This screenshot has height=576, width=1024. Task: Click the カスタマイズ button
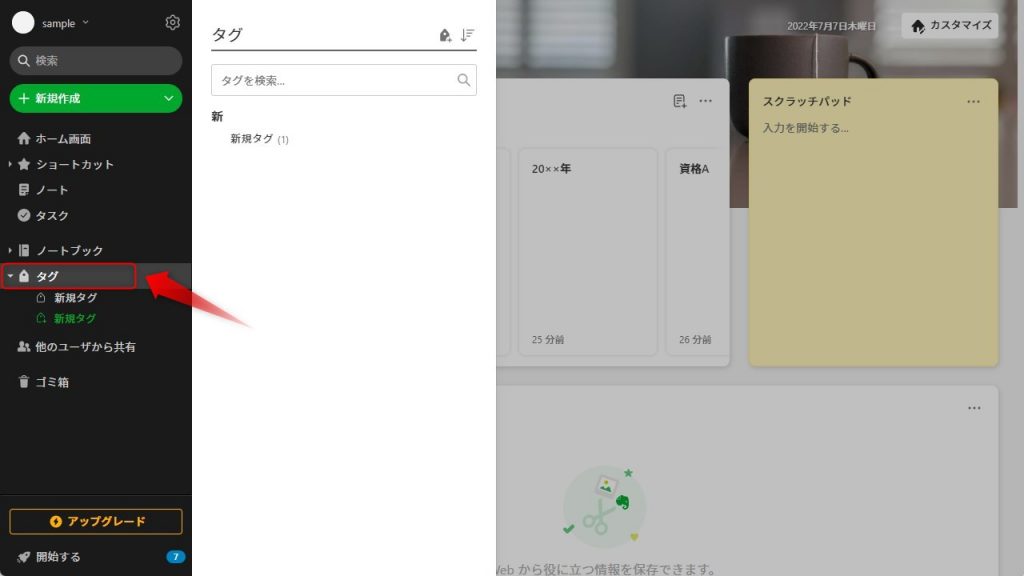click(x=950, y=25)
